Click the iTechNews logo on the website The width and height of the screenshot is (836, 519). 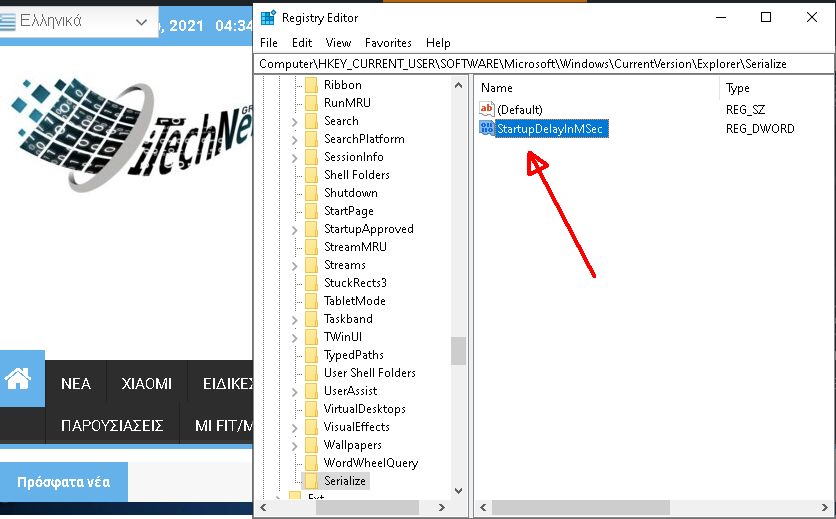click(x=131, y=133)
